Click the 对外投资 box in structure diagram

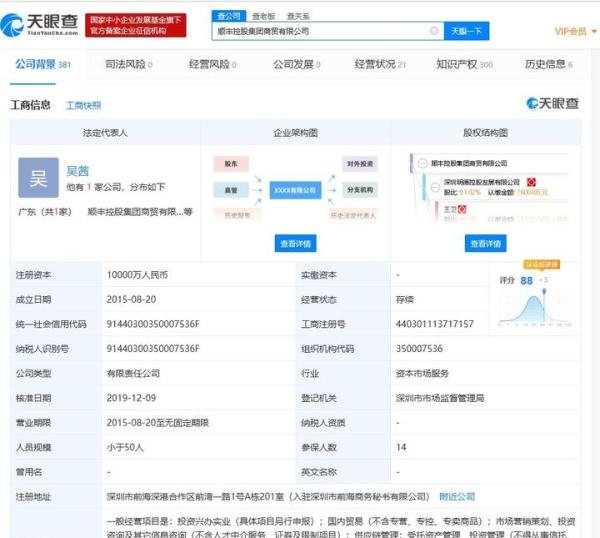pyautogui.click(x=360, y=164)
